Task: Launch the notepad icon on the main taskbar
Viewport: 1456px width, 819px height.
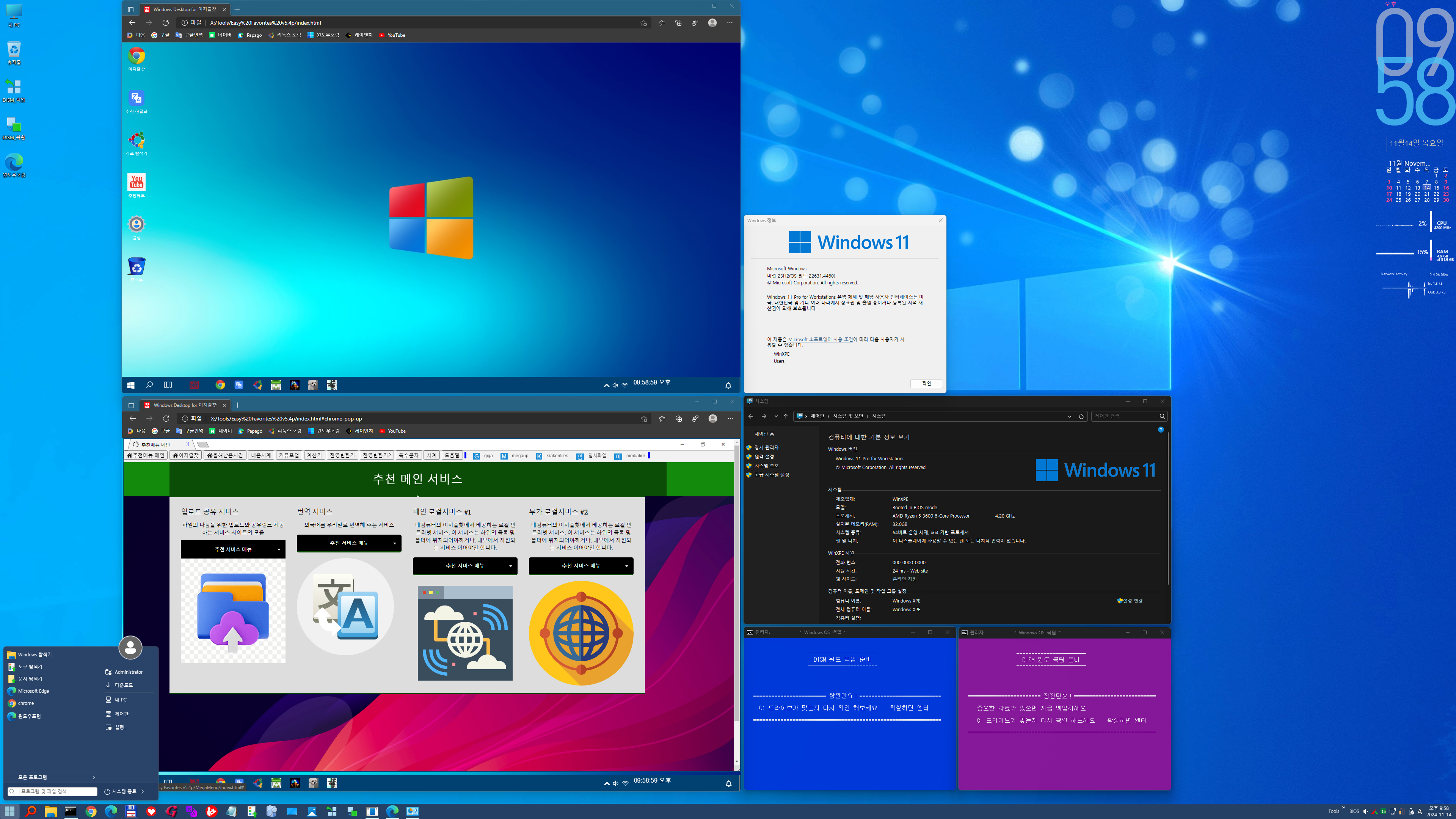Action: click(x=231, y=811)
